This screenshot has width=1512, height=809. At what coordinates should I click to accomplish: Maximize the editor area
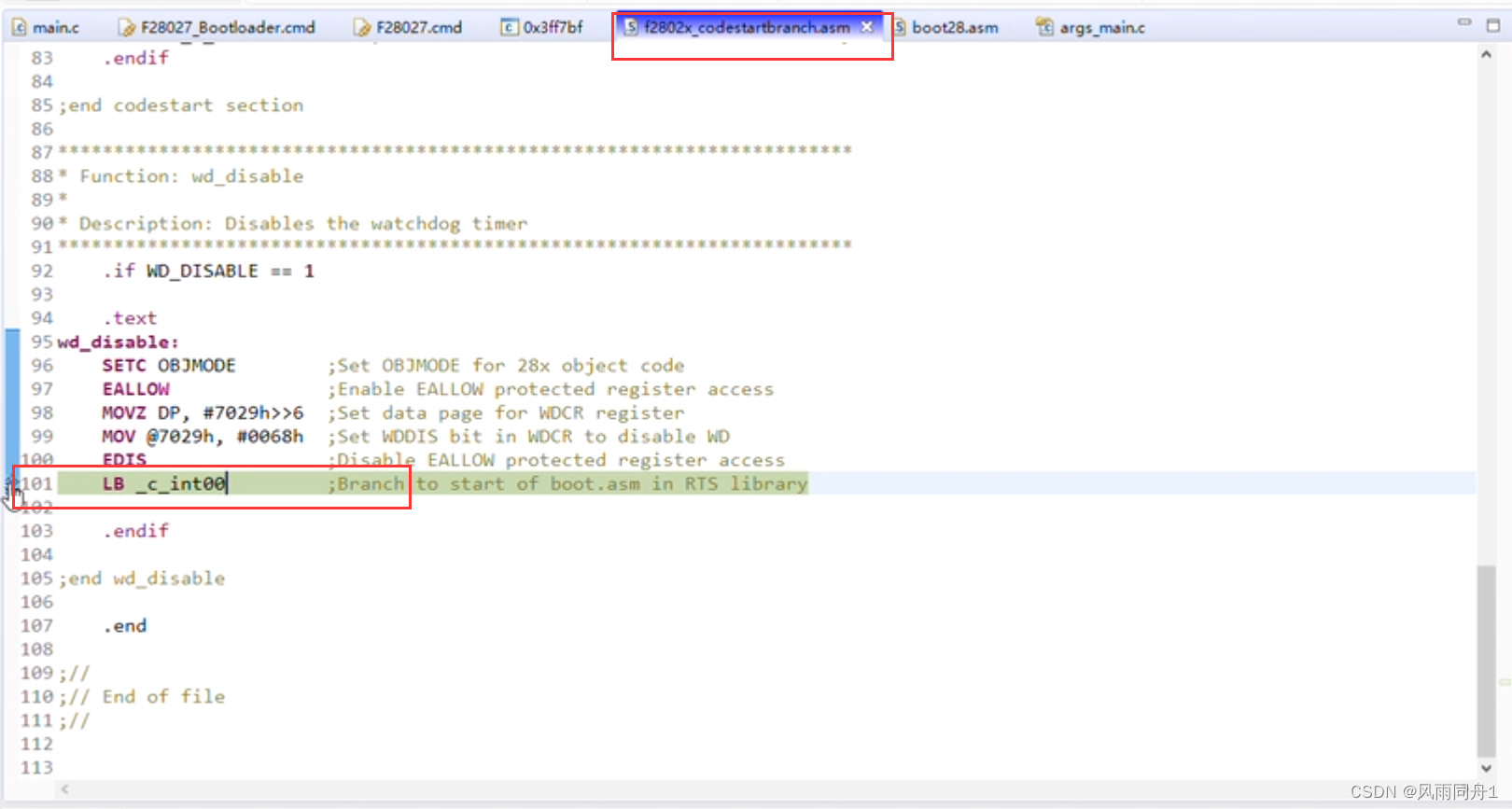click(1493, 25)
